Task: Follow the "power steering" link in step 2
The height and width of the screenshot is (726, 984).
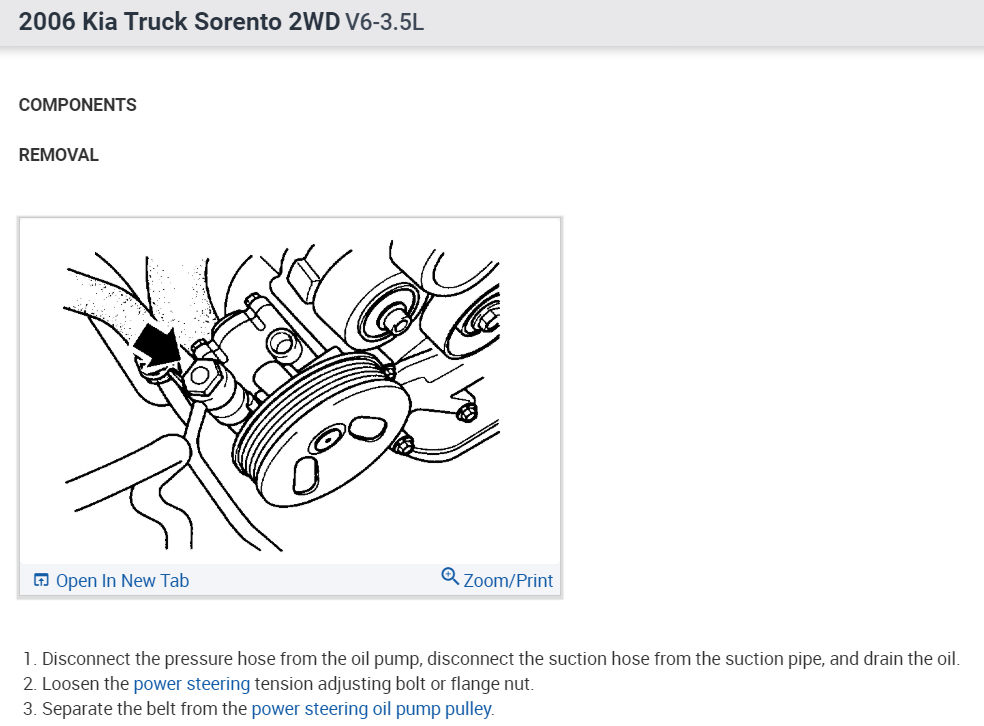Action: (x=192, y=683)
